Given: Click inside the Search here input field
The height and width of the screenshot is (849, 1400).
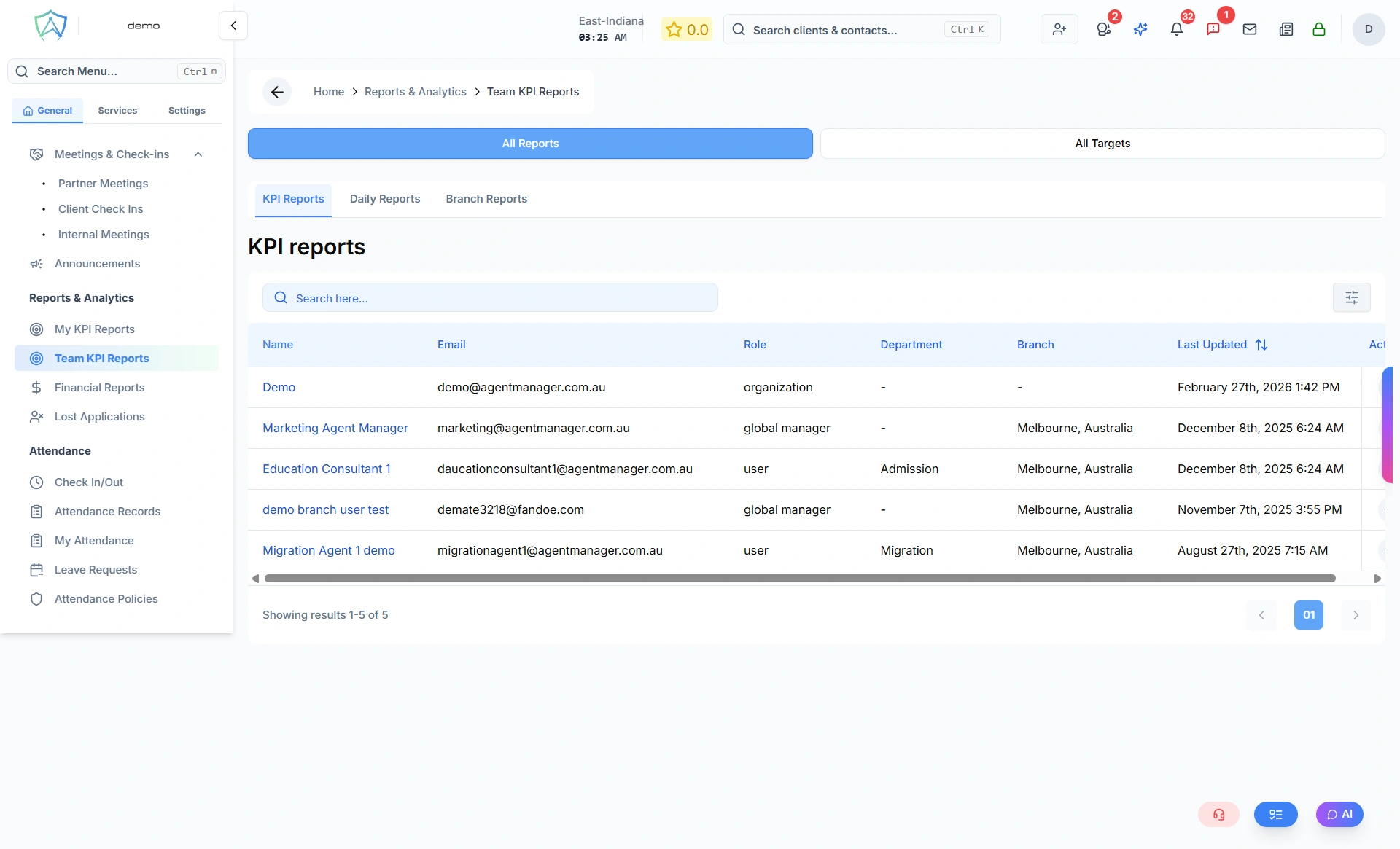Looking at the screenshot, I should [490, 297].
